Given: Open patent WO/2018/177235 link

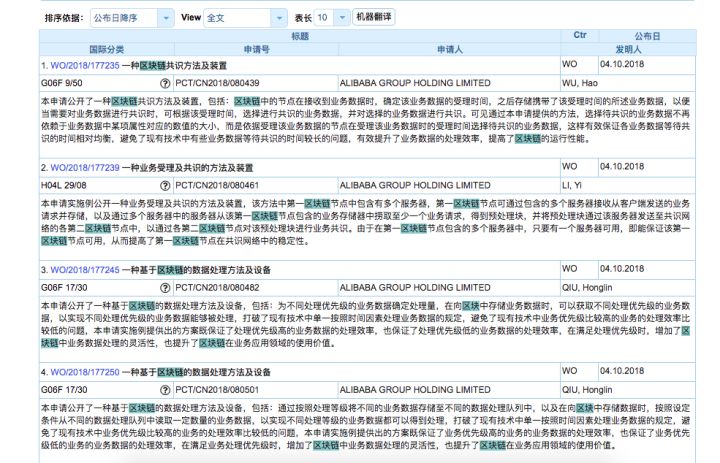Looking at the screenshot, I should (85, 66).
